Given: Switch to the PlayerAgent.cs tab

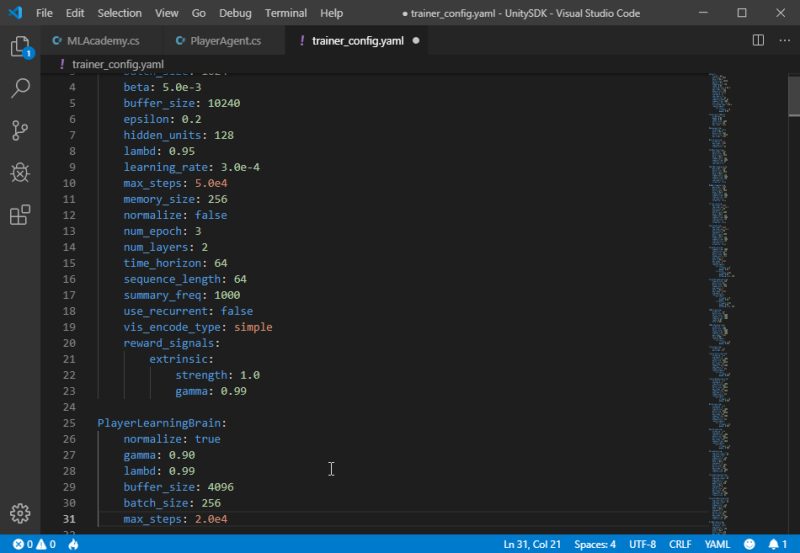Looking at the screenshot, I should [x=225, y=41].
